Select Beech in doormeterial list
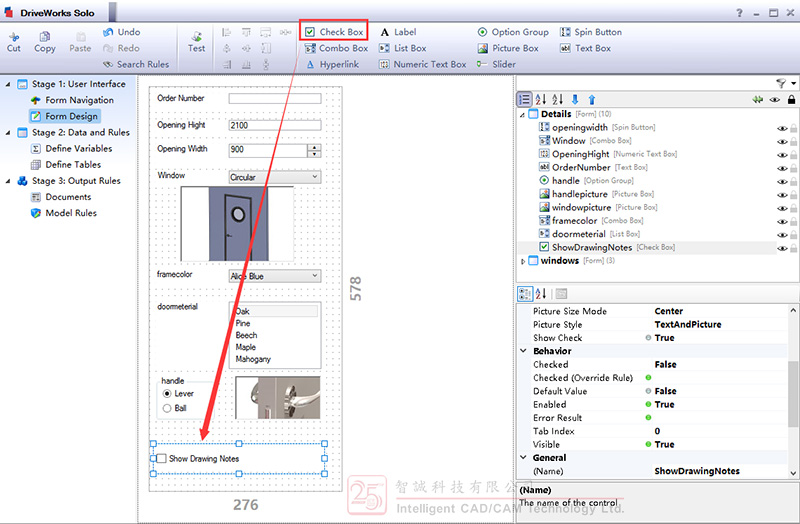 click(246, 335)
